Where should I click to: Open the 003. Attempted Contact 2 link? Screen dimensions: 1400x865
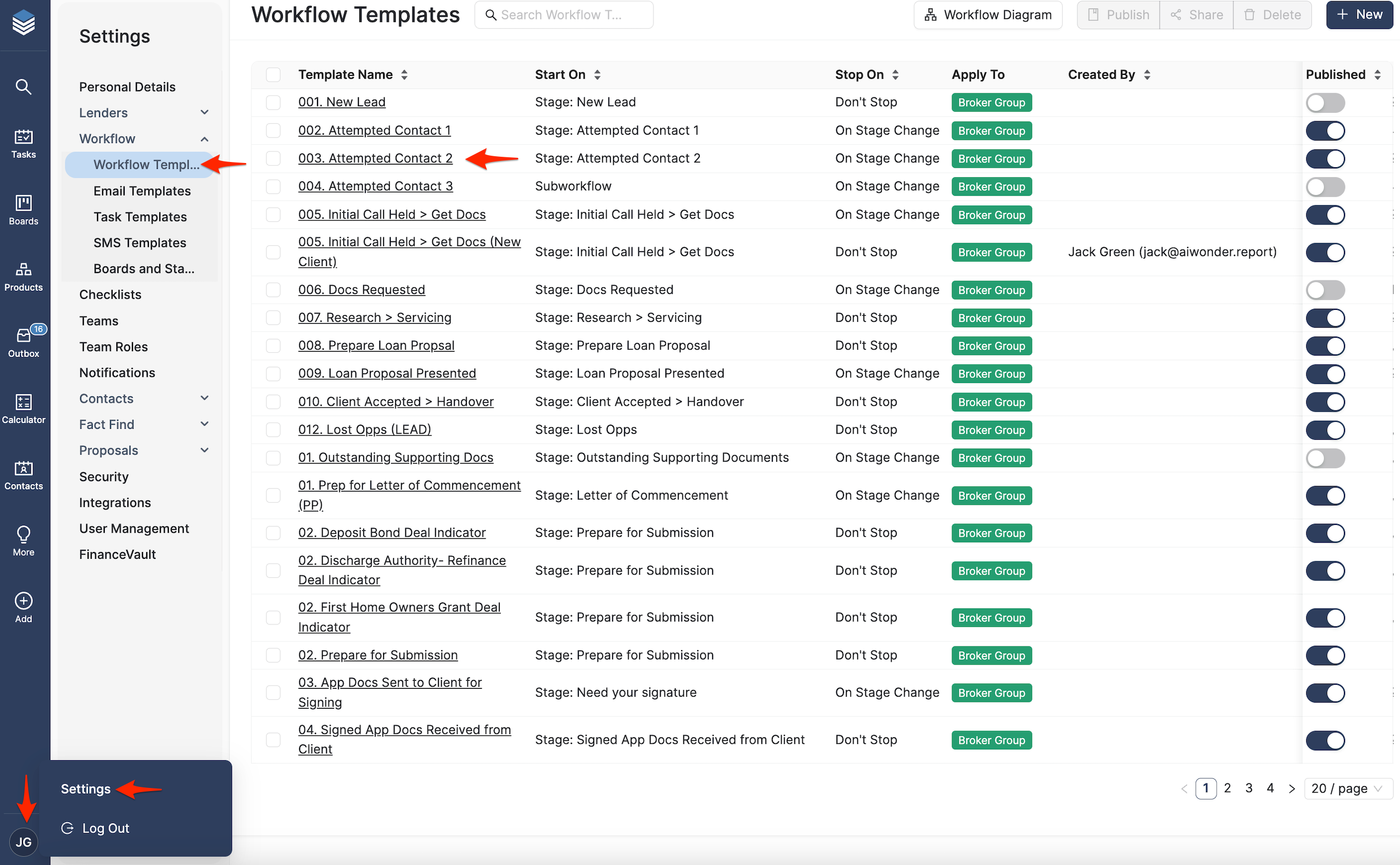pyautogui.click(x=375, y=158)
